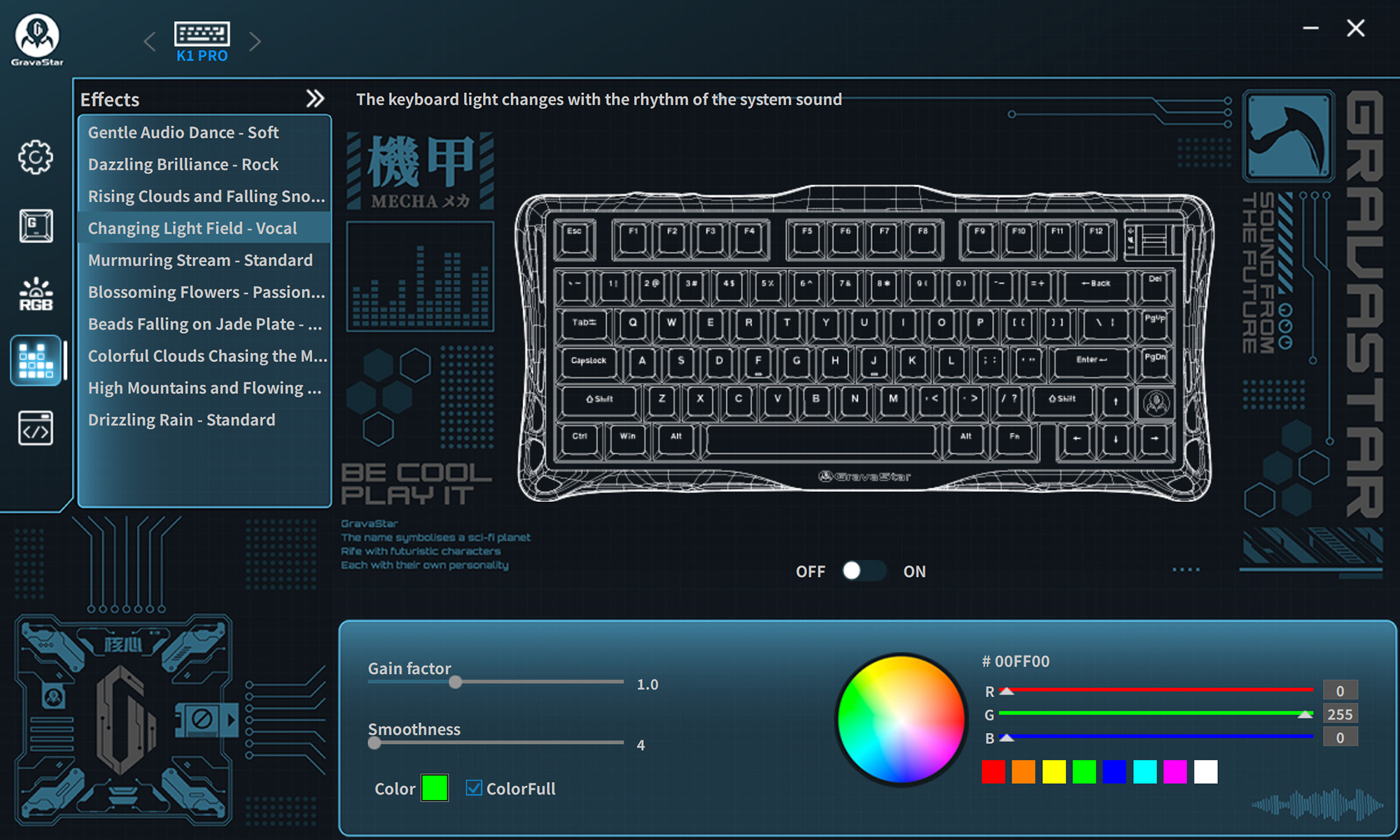Viewport: 1400px width, 840px height.
Task: Click the GravaStar logo icon
Action: pos(37,40)
